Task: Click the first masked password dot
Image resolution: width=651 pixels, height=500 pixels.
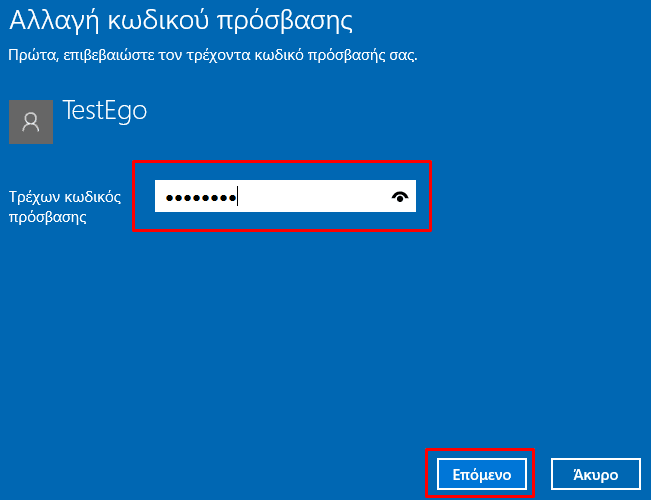Action: [x=169, y=198]
